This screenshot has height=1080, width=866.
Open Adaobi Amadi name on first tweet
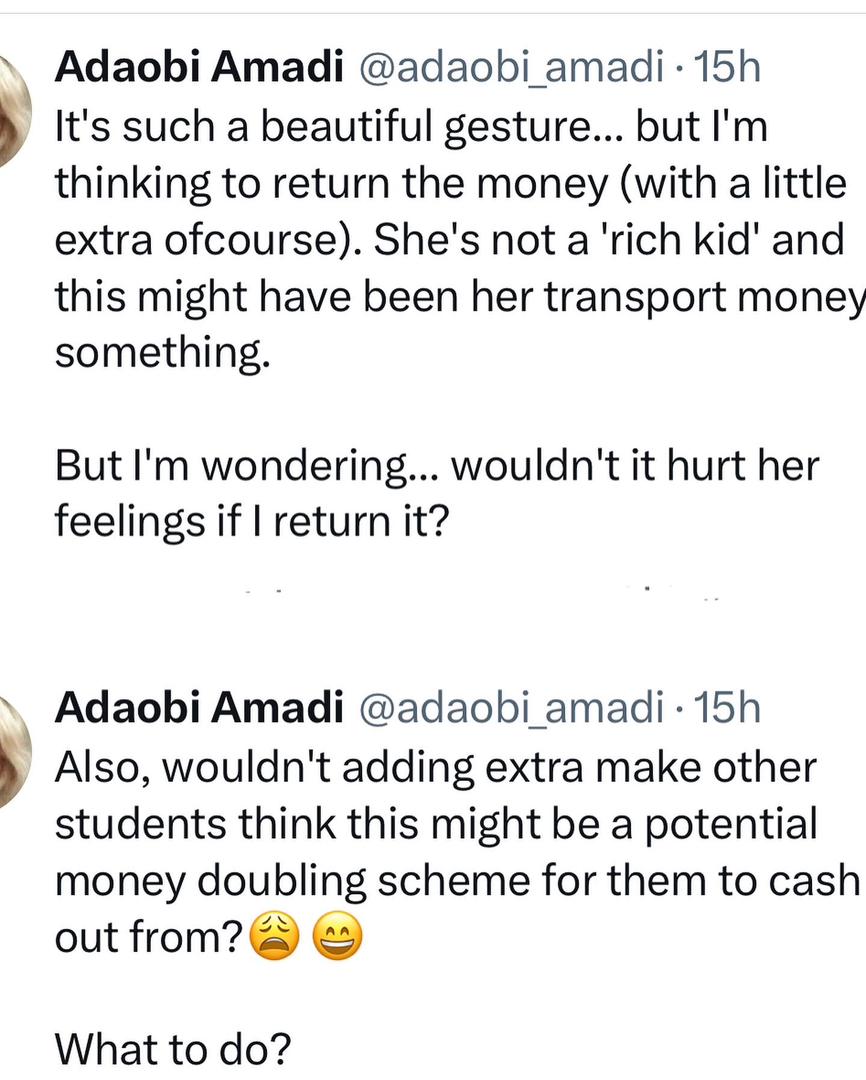[x=197, y=67]
